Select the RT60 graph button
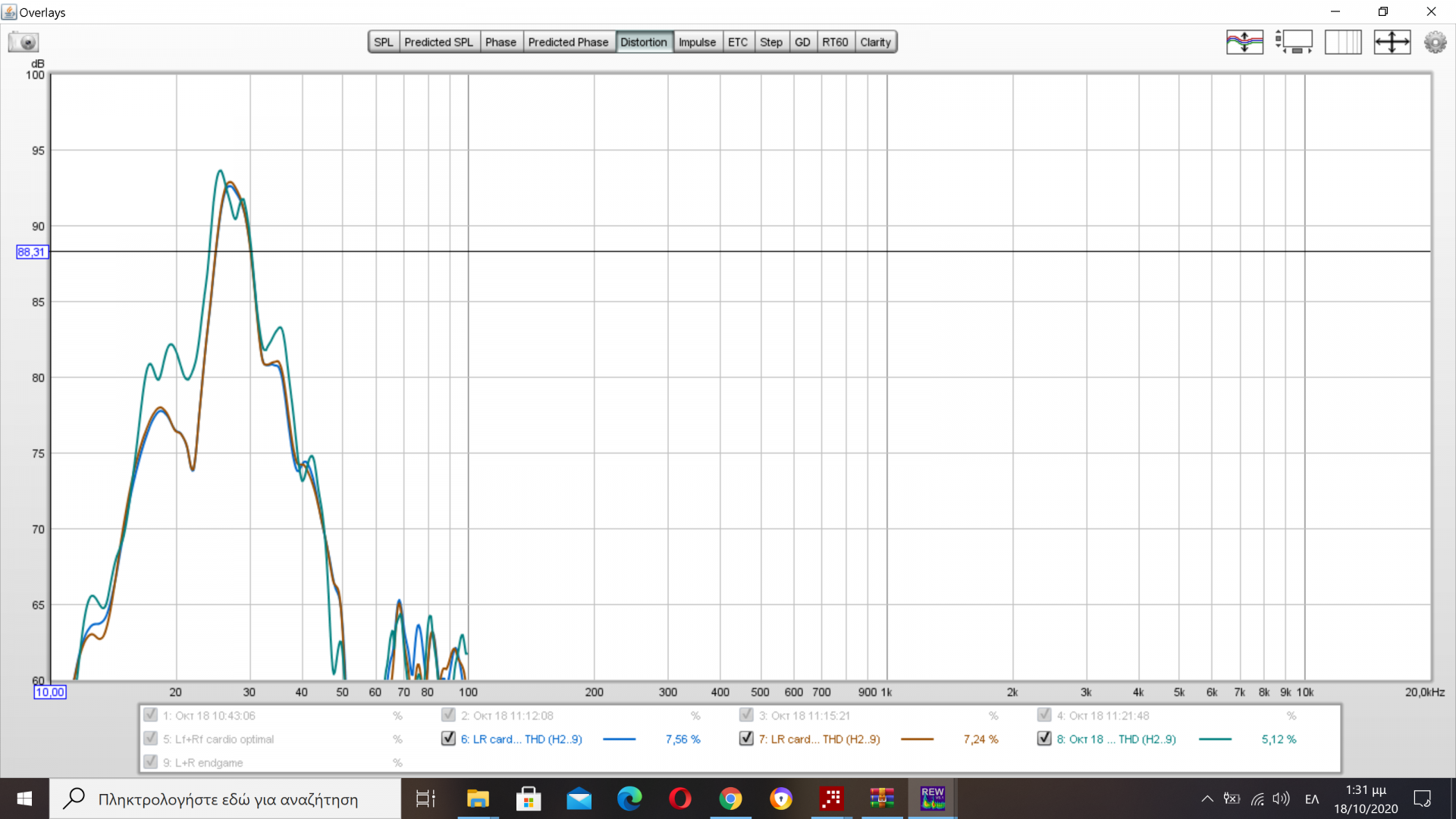 click(835, 42)
